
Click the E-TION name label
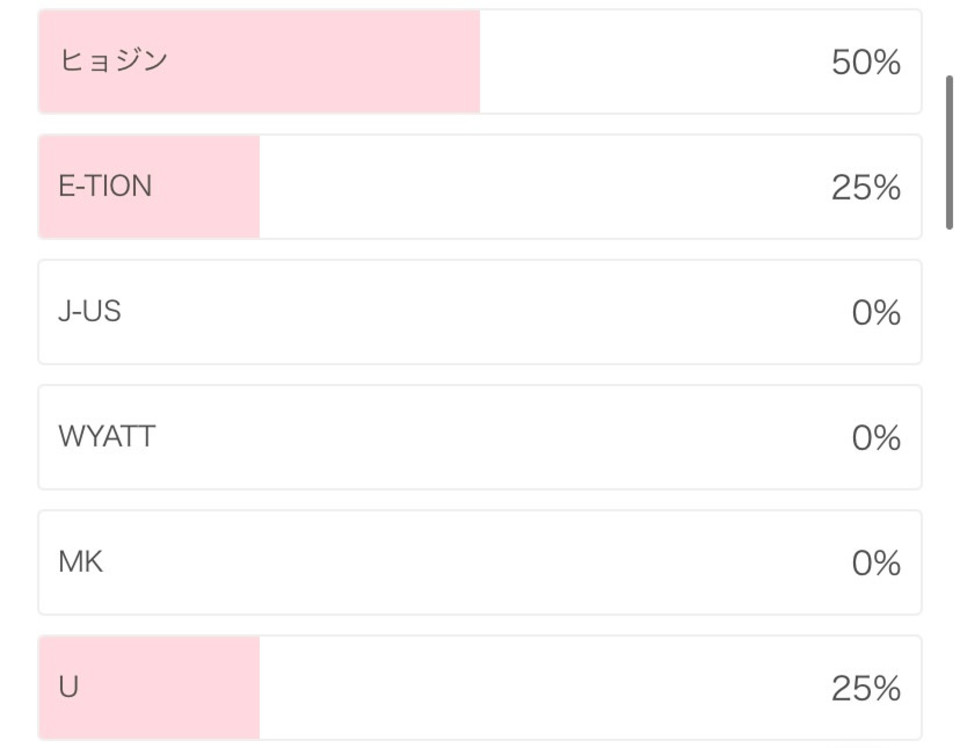tap(105, 186)
